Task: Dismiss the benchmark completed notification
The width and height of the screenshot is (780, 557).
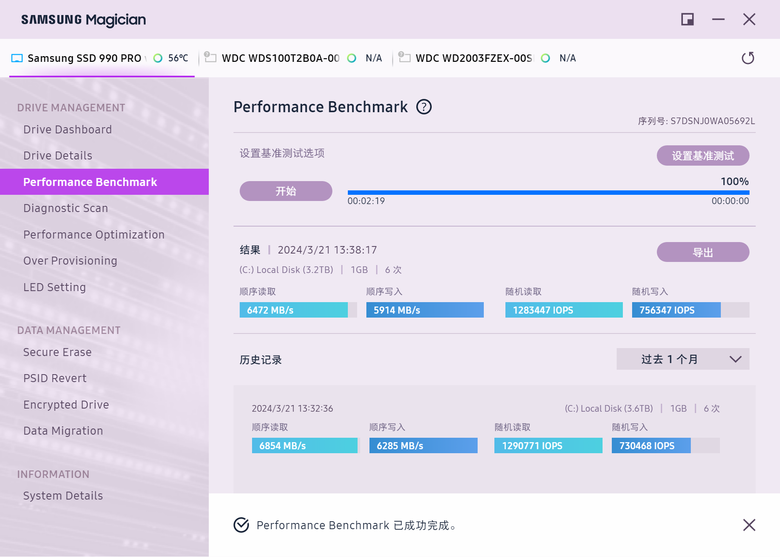Action: 749,525
